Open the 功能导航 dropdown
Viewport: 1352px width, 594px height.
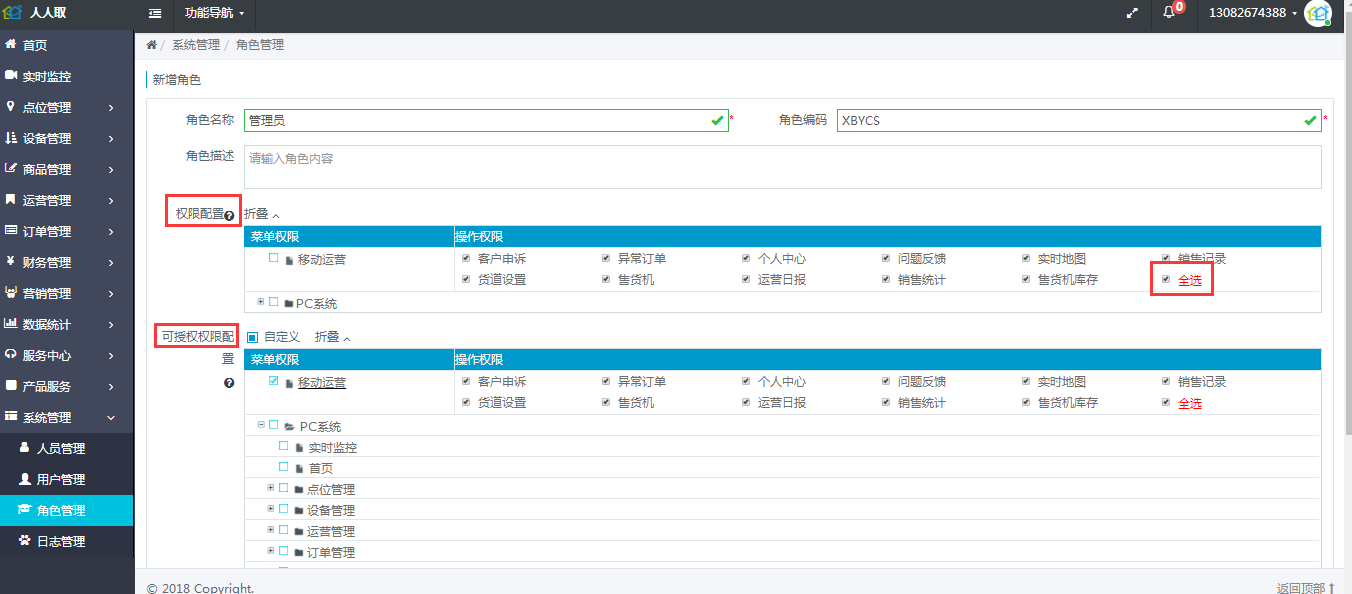[214, 13]
